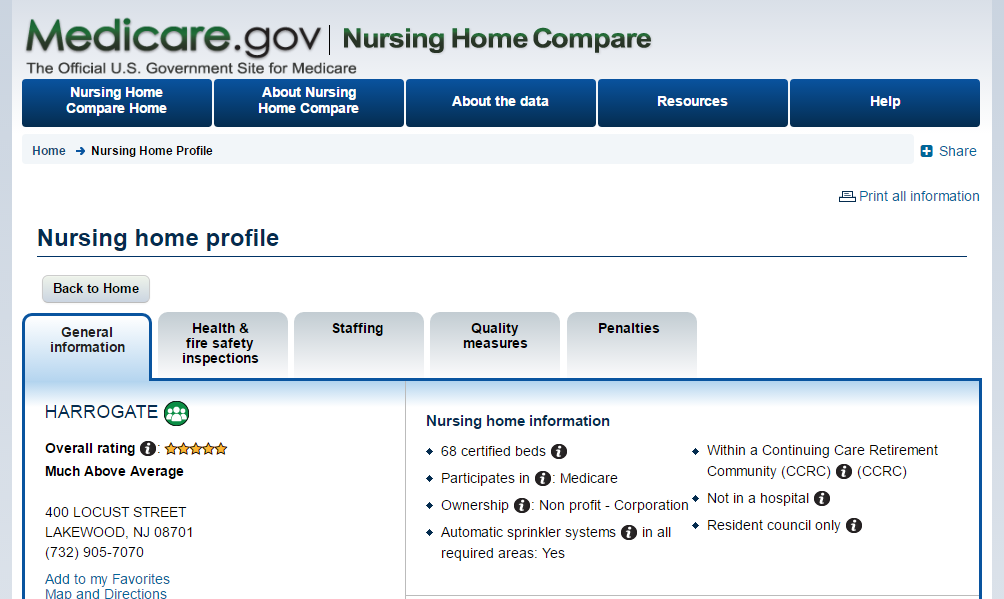Open the Health & fire safety inspections tab
This screenshot has width=1004, height=599.
pyautogui.click(x=221, y=343)
